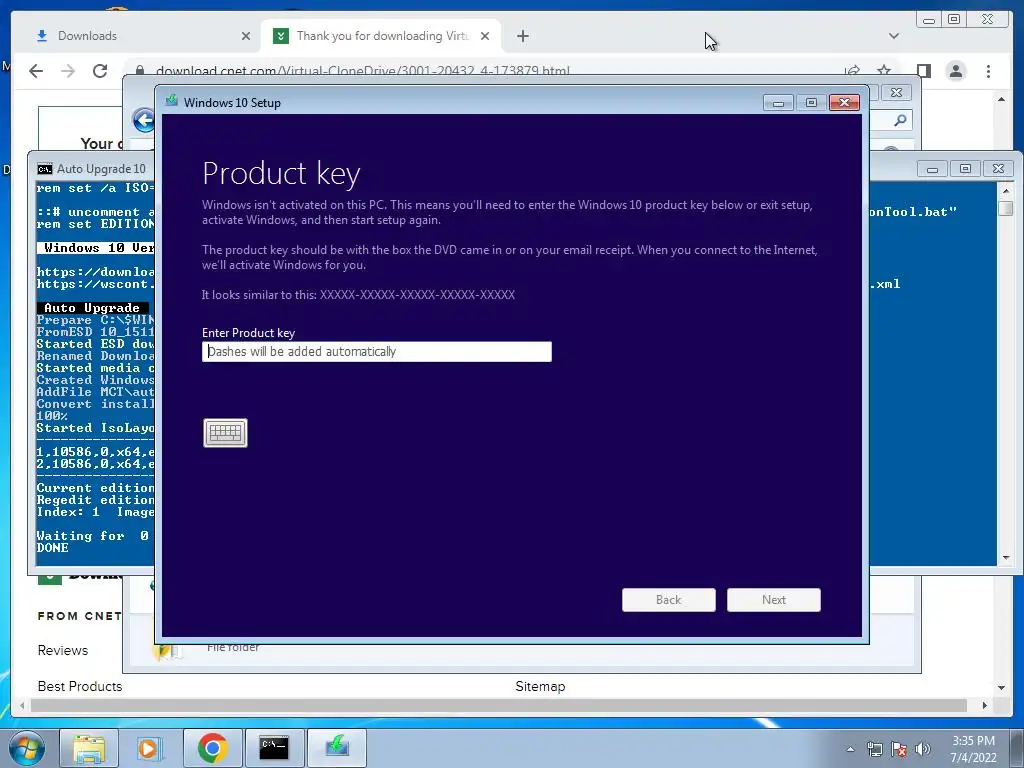Click console window scroll-down arrow
This screenshot has width=1024, height=768.
tap(1006, 558)
